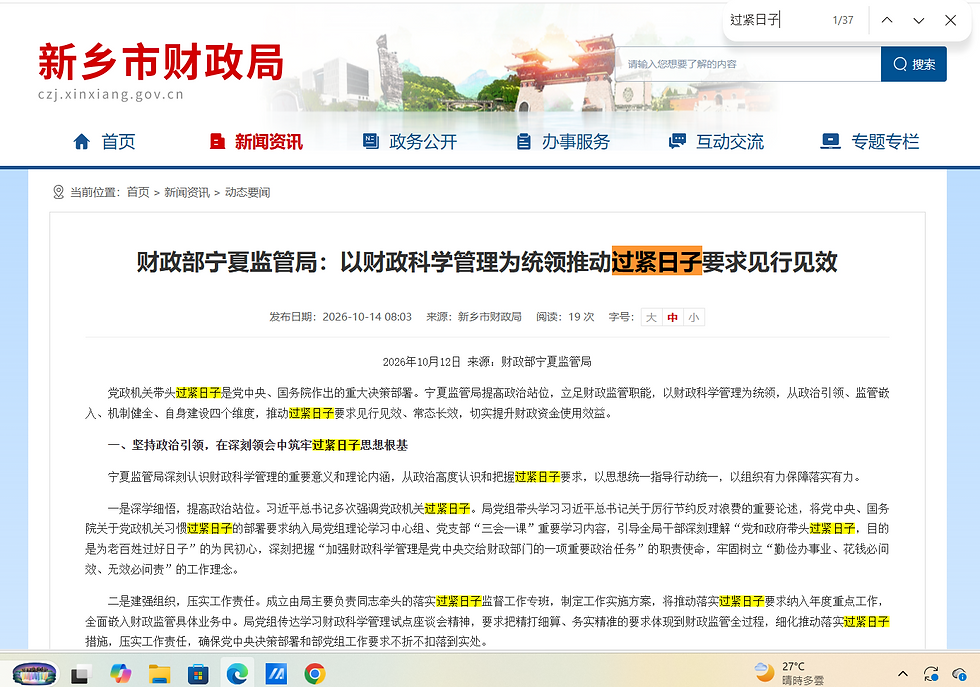Click the article headline text
Image resolution: width=980 pixels, height=687 pixels.
[487, 261]
